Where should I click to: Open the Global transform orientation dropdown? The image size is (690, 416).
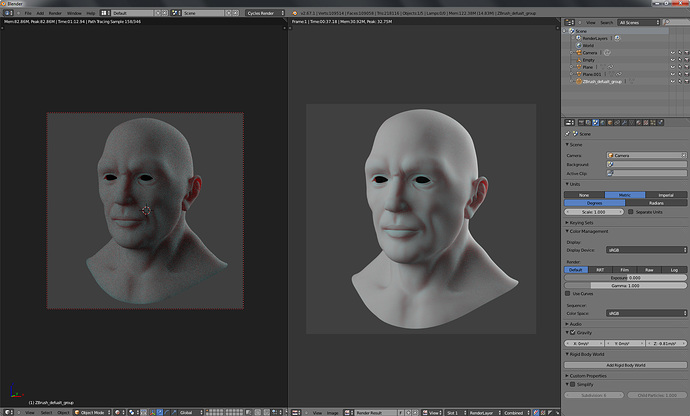pos(191,412)
